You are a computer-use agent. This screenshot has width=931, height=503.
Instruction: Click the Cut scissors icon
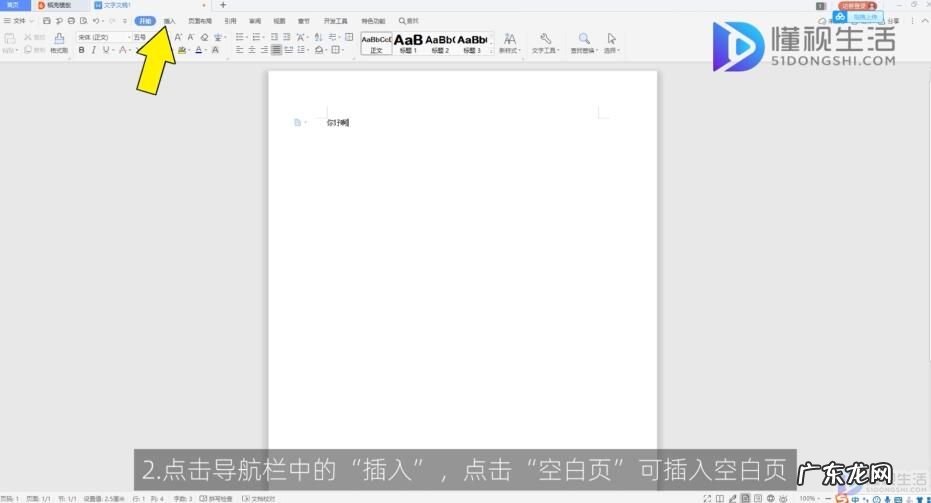tap(27, 37)
